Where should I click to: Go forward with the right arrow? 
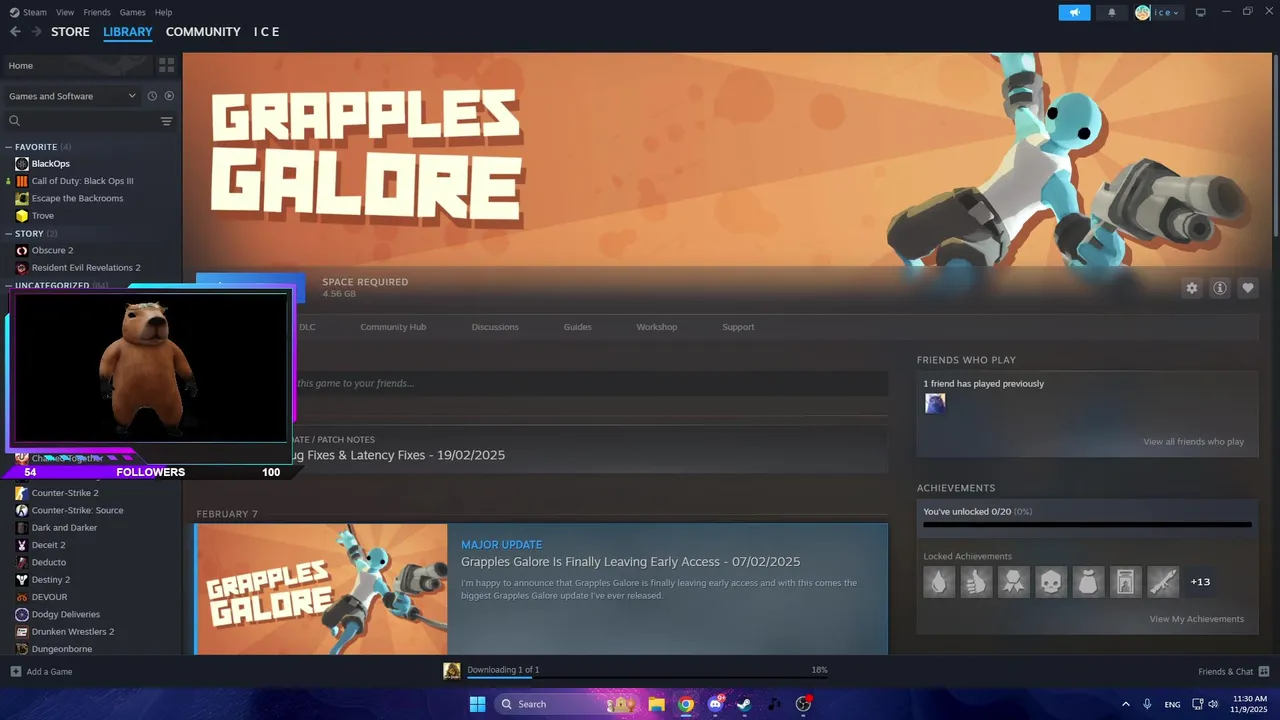[36, 32]
